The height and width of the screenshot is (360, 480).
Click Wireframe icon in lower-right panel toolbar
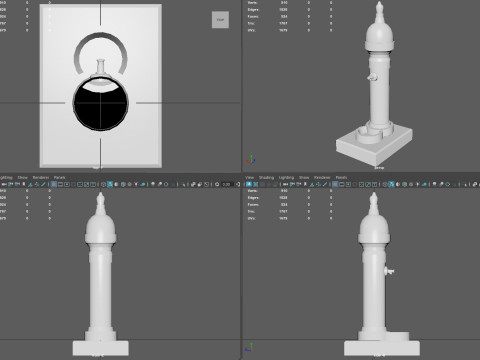click(385, 184)
